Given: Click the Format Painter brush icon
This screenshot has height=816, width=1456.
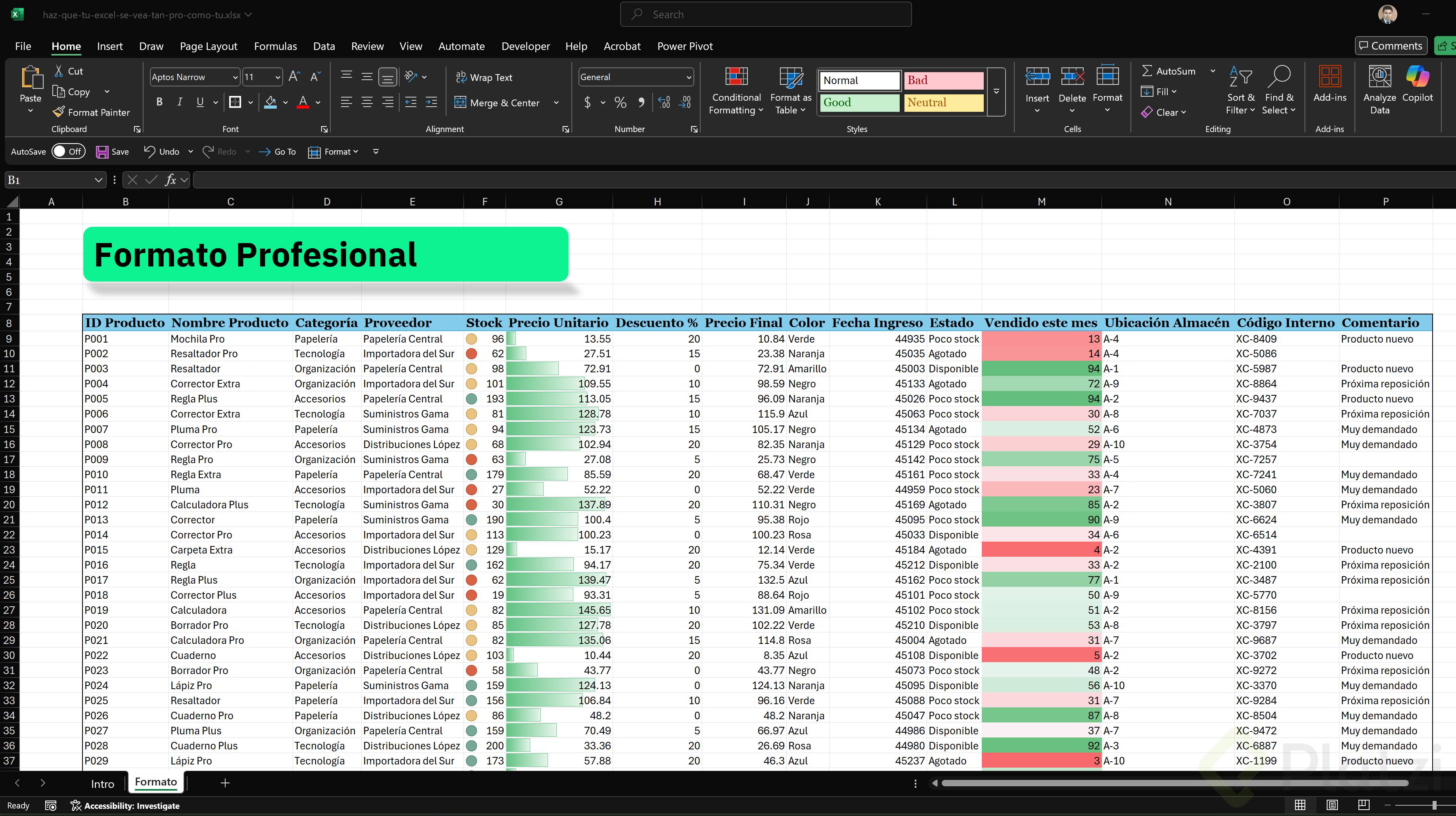Looking at the screenshot, I should pos(59,112).
